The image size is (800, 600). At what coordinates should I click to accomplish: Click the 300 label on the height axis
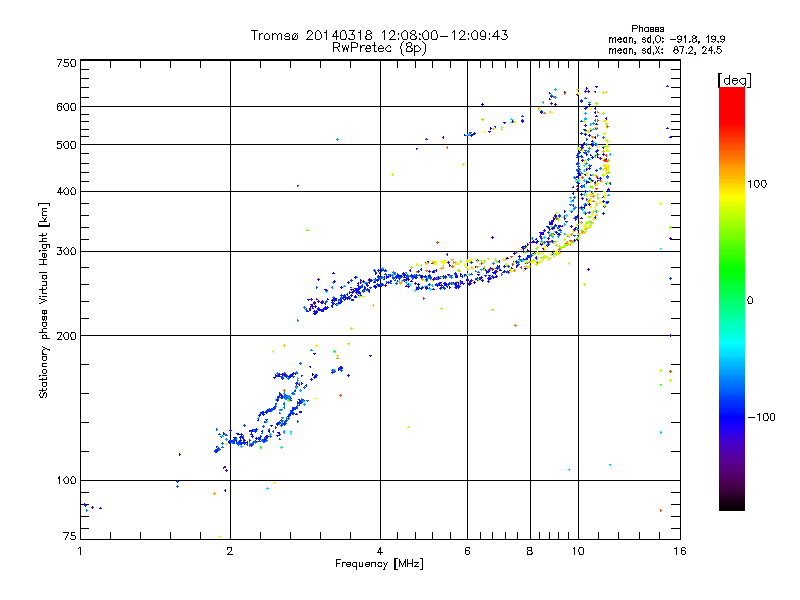(x=66, y=252)
